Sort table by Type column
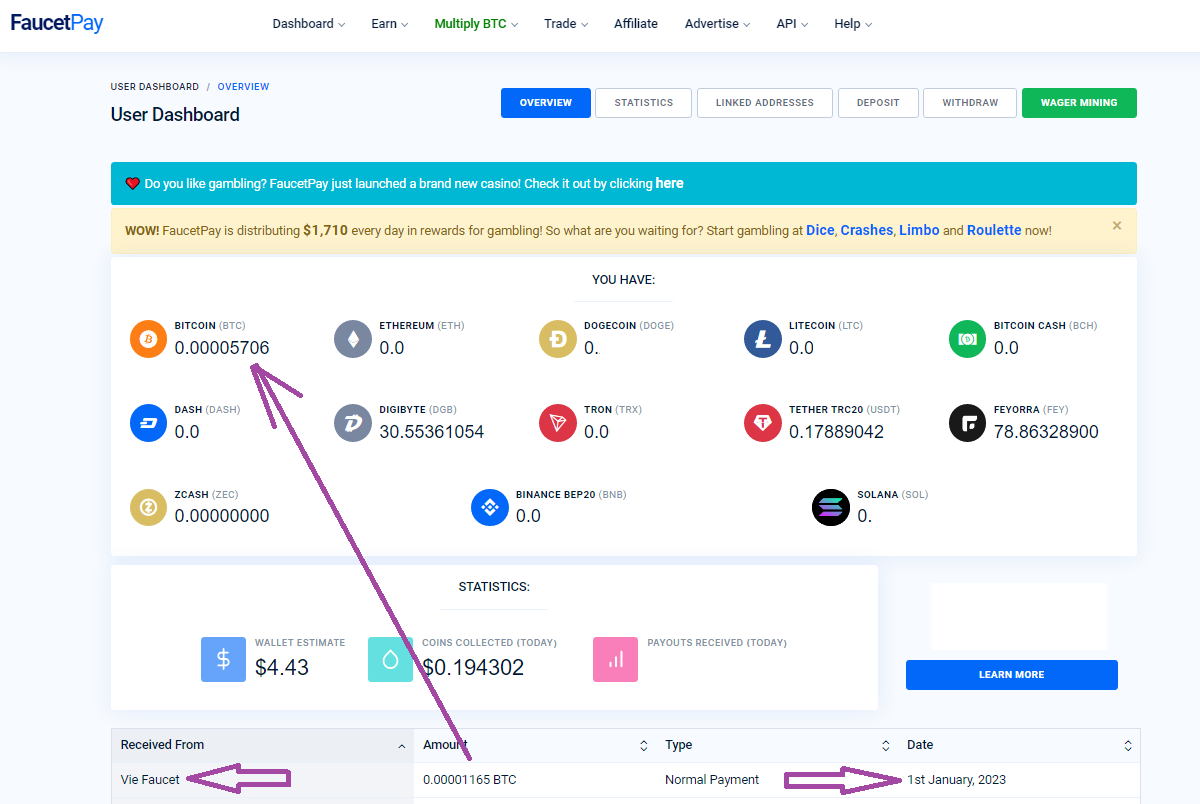Viewport: 1200px width, 804px height. click(x=776, y=745)
